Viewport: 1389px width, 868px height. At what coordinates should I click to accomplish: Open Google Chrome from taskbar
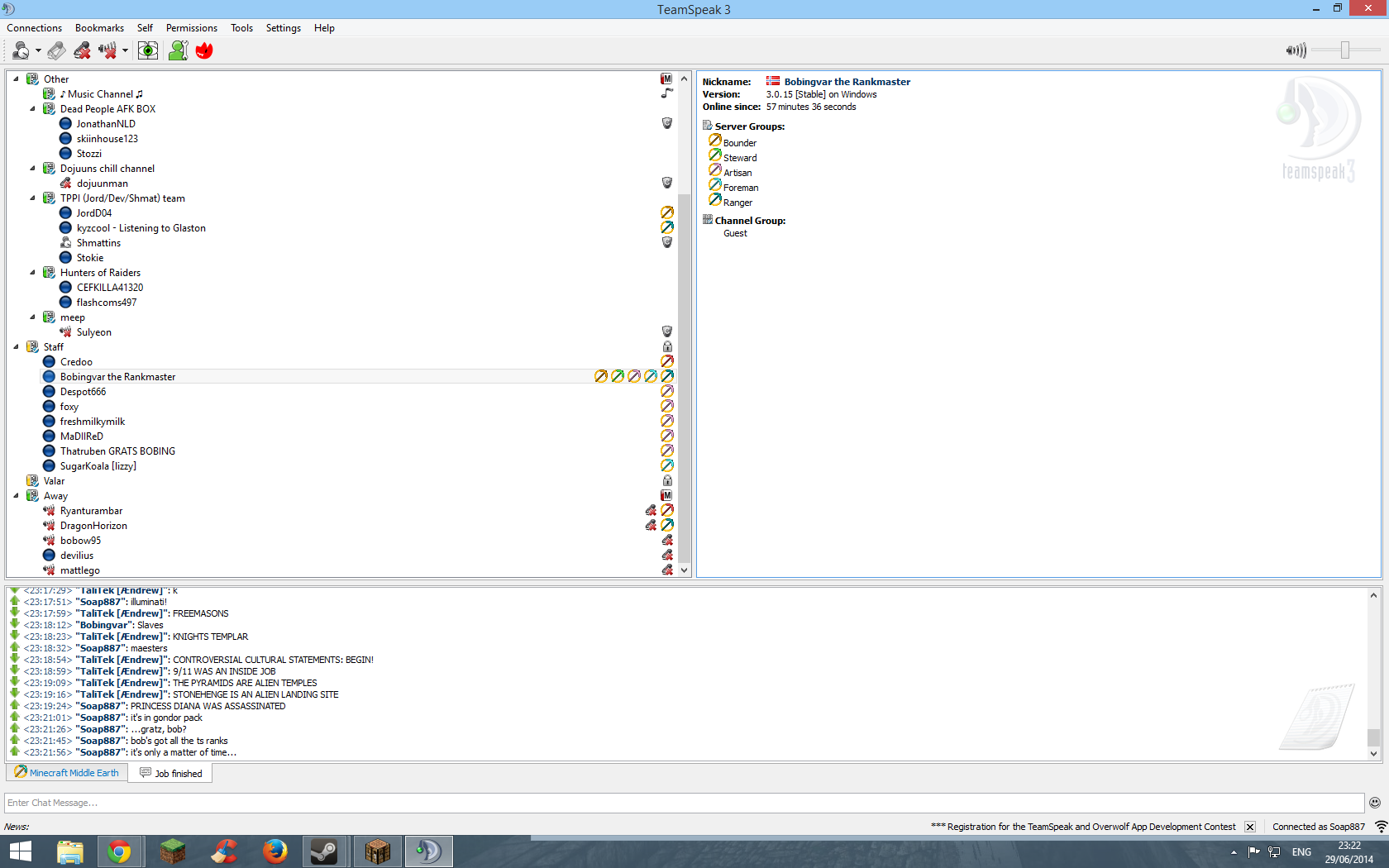point(121,851)
